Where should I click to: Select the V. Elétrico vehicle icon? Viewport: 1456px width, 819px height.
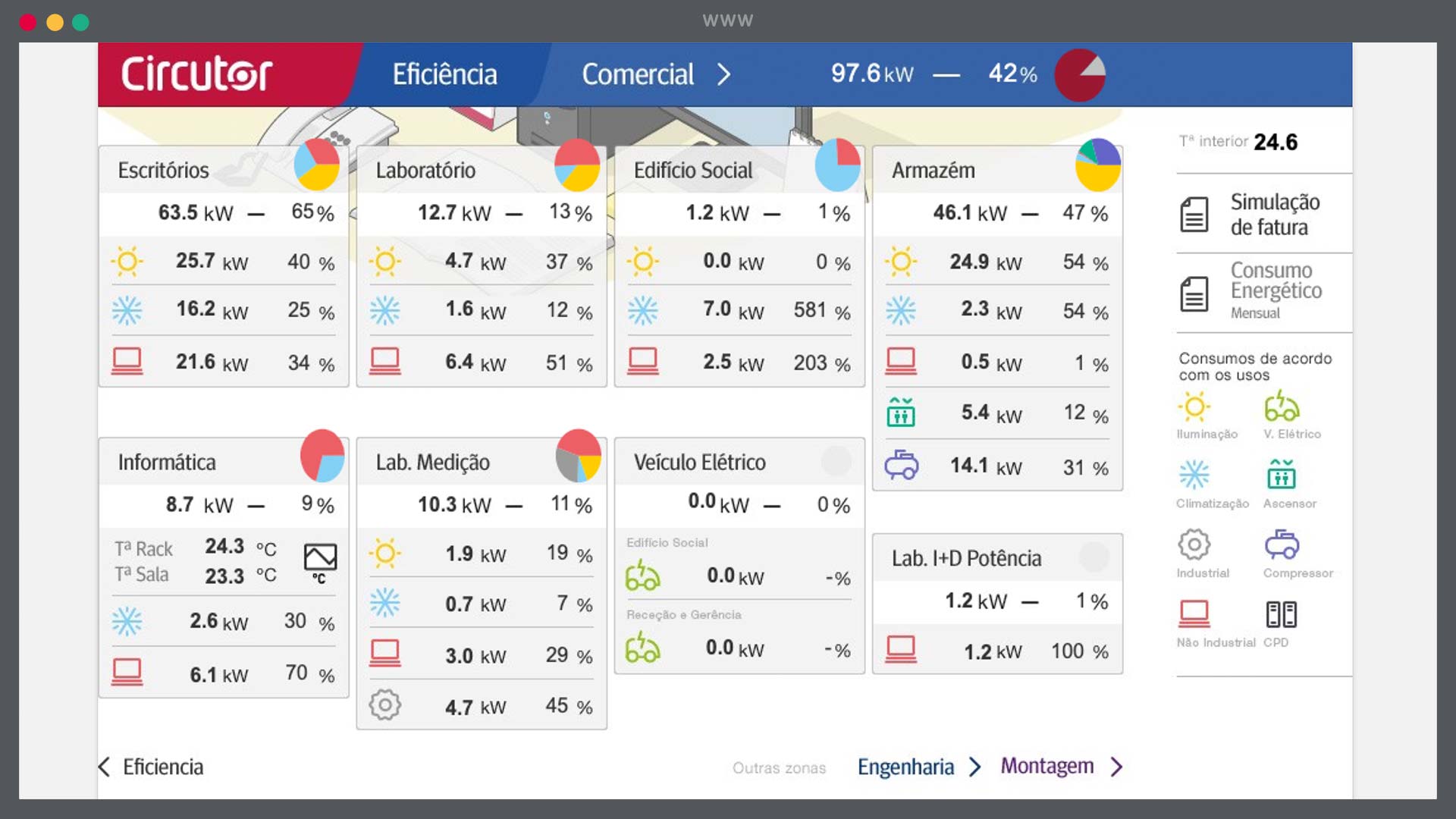(x=1282, y=407)
